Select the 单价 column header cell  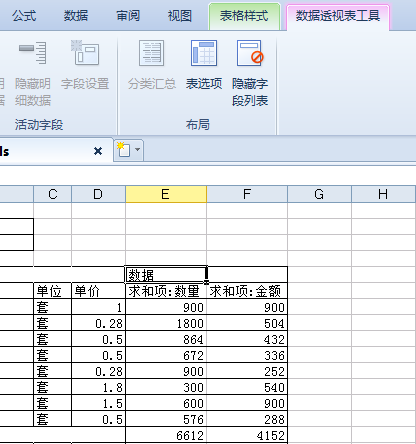(98, 291)
